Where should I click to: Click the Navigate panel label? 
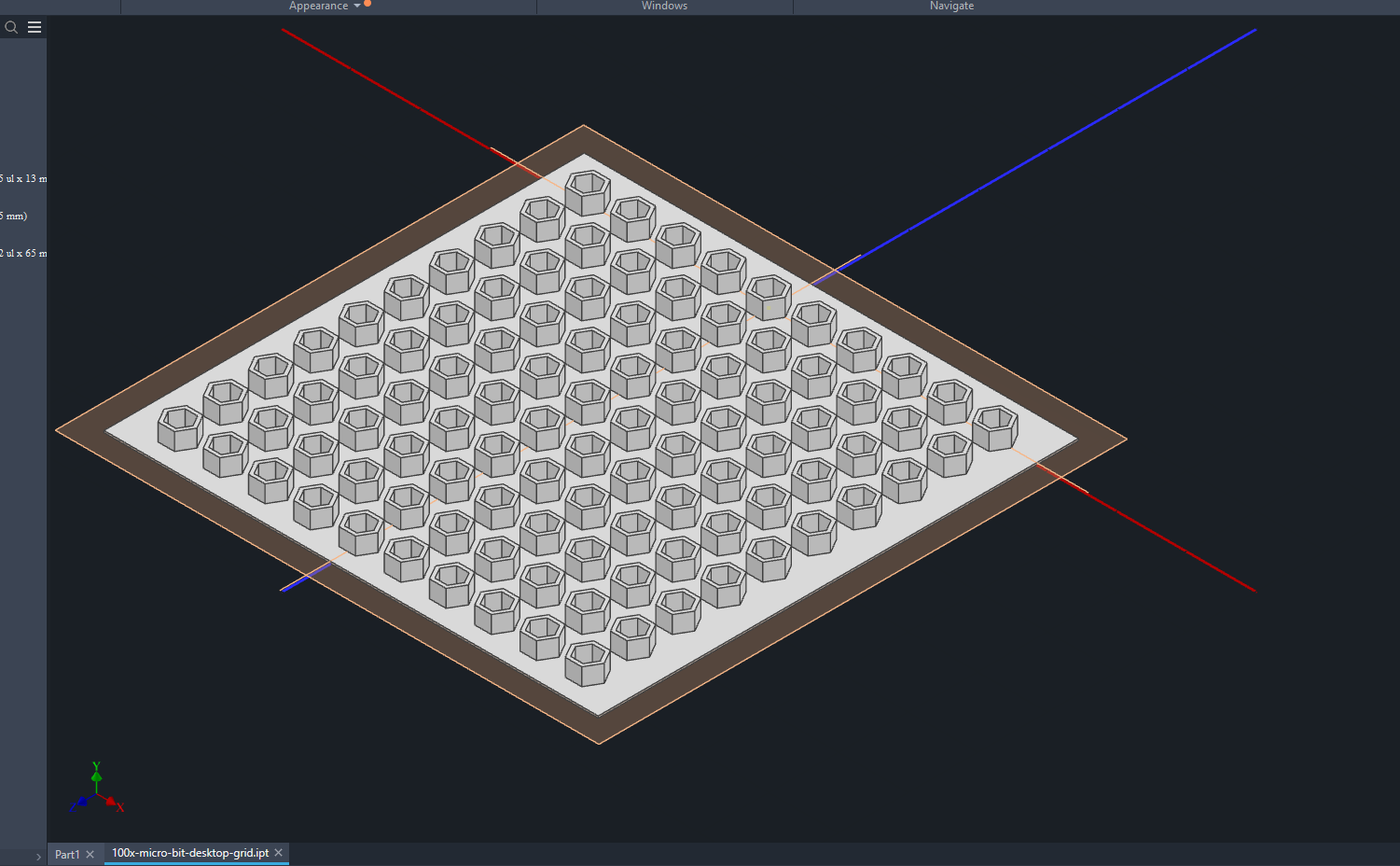click(x=951, y=6)
